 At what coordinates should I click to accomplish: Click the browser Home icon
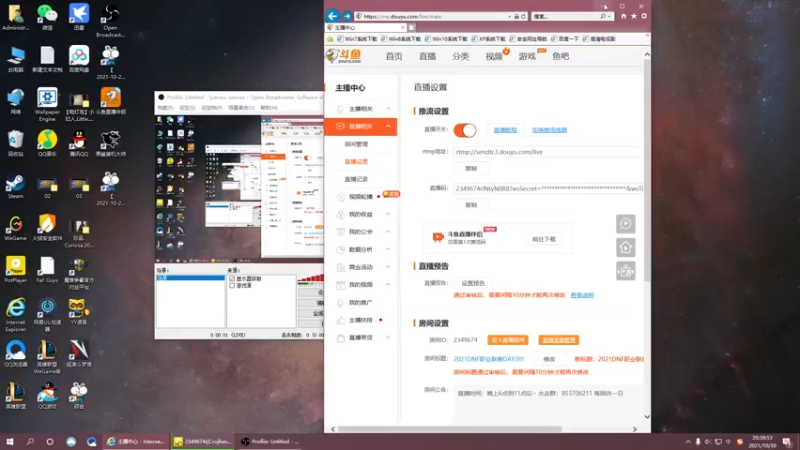[x=623, y=16]
